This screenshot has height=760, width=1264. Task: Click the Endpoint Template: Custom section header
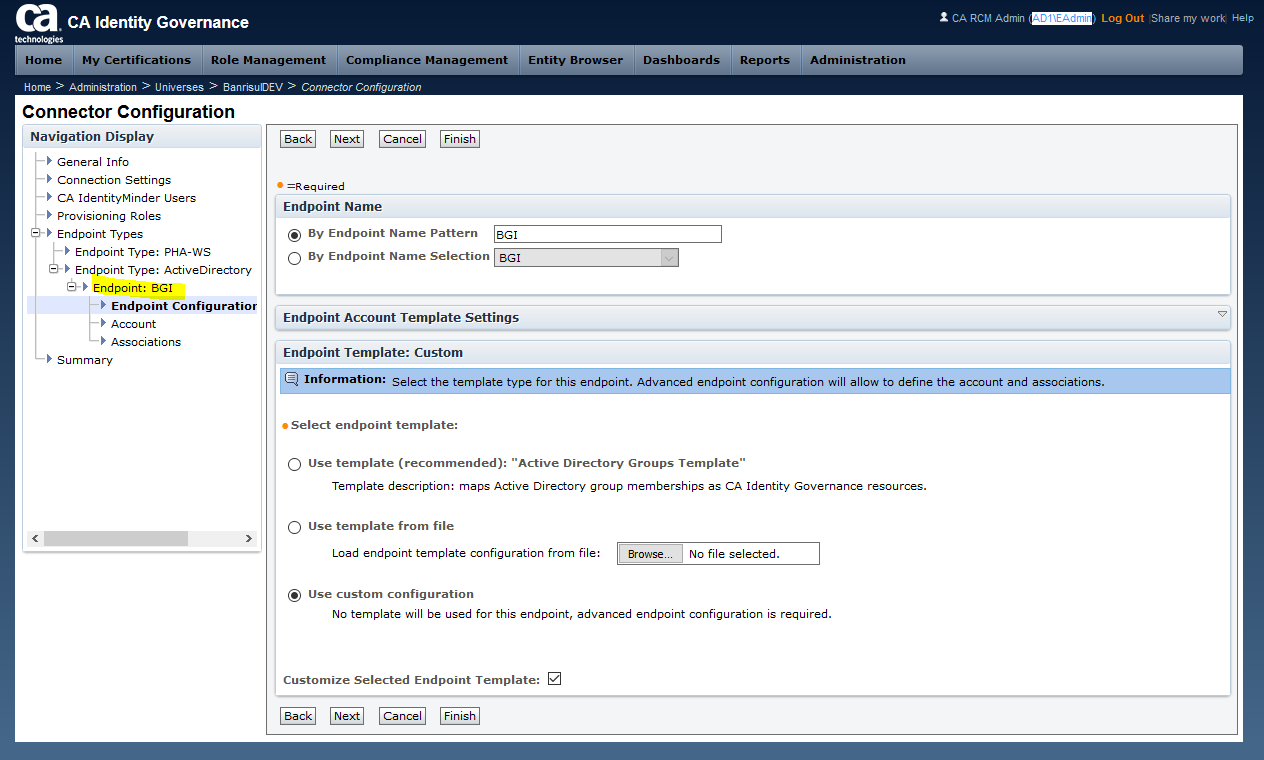[752, 353]
